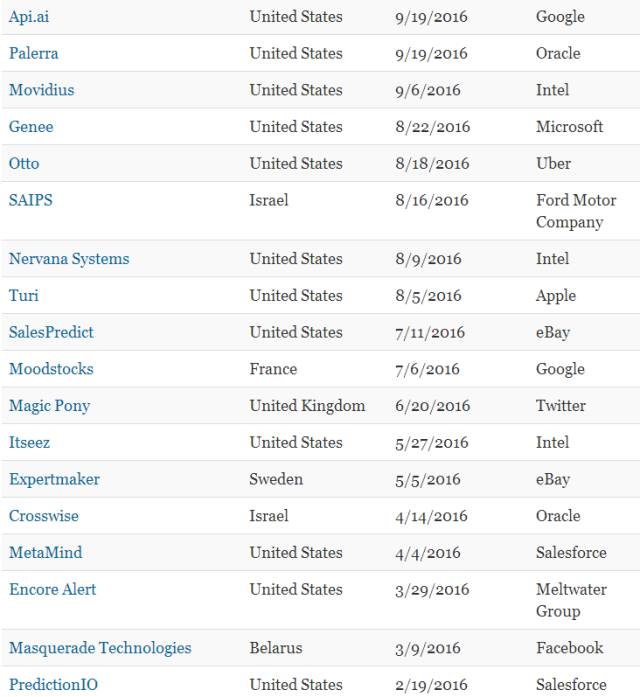Screen dimensions: 640x697
Task: Click the Ford Motor Company acquirer cell
Action: tap(576, 211)
